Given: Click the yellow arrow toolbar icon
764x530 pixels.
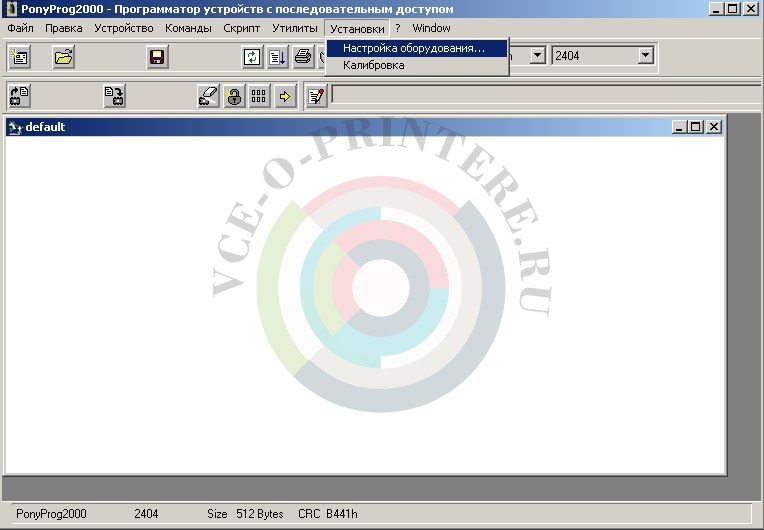Looking at the screenshot, I should click(x=285, y=97).
